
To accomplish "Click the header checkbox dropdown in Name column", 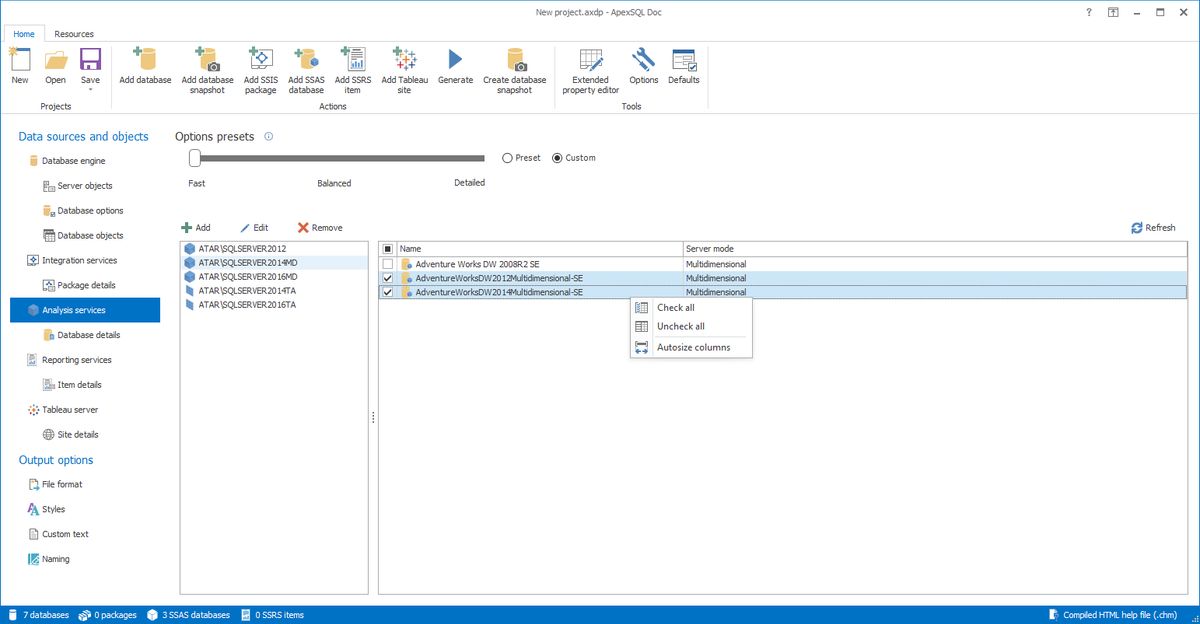I will 386,248.
